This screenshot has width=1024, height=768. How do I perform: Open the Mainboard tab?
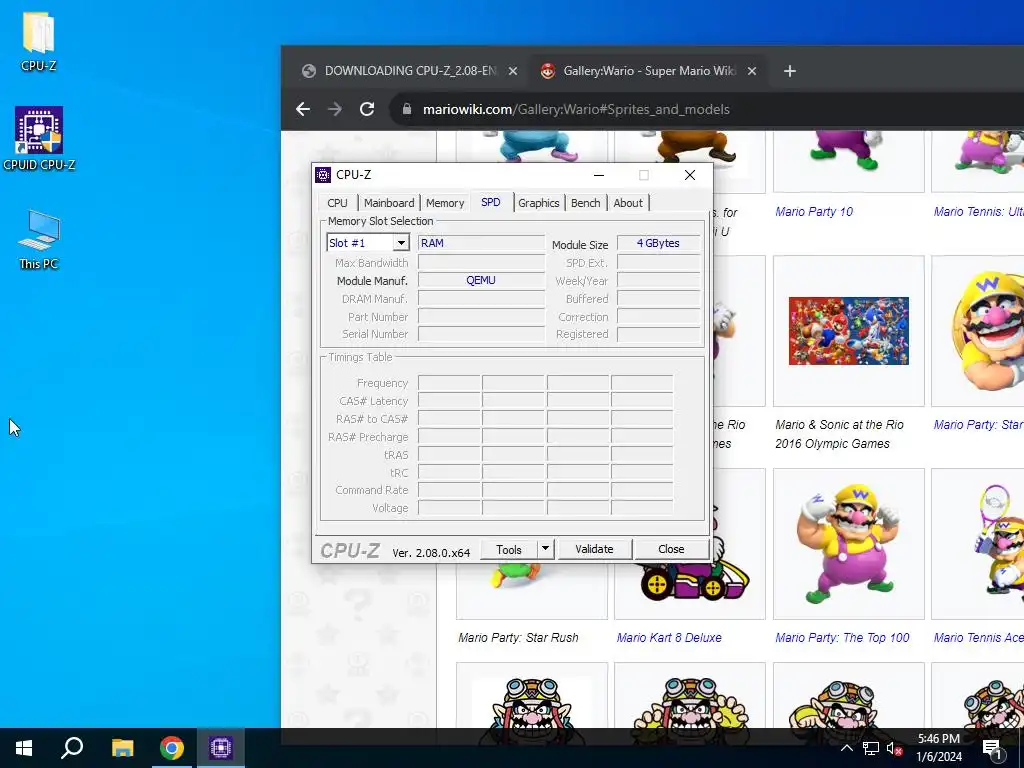(x=389, y=203)
